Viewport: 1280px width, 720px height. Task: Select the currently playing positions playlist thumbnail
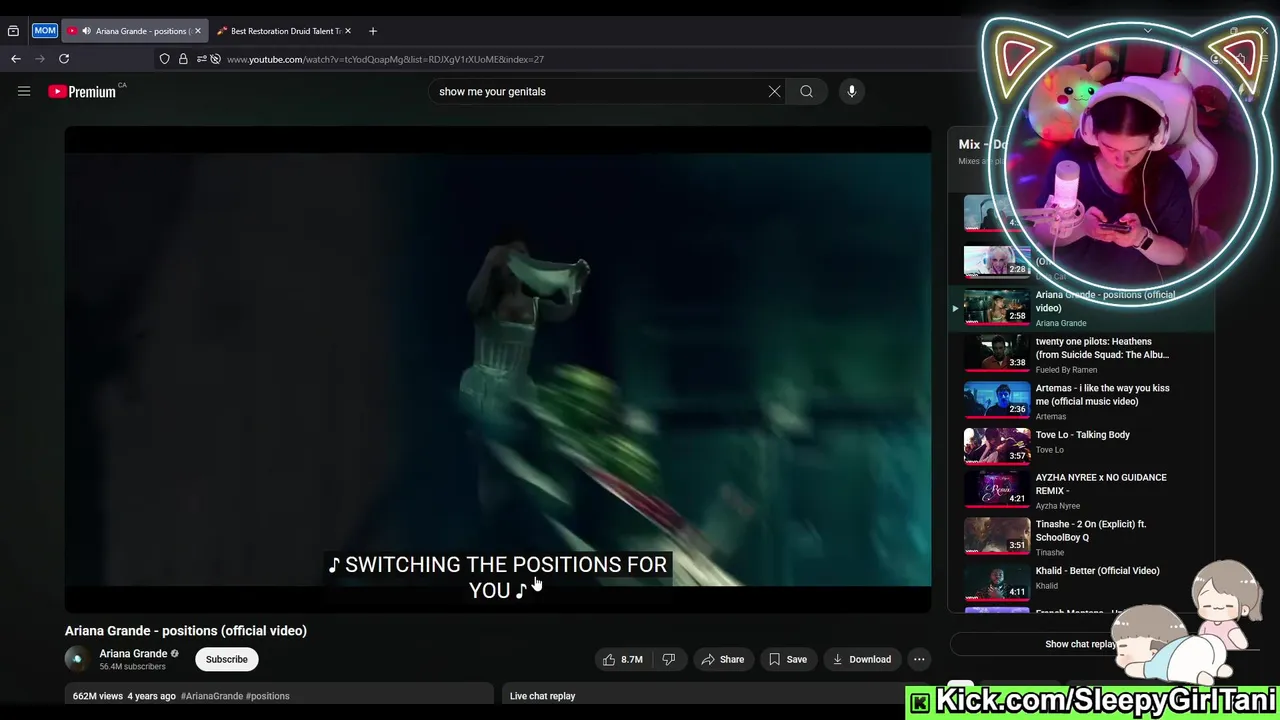[x=997, y=305]
